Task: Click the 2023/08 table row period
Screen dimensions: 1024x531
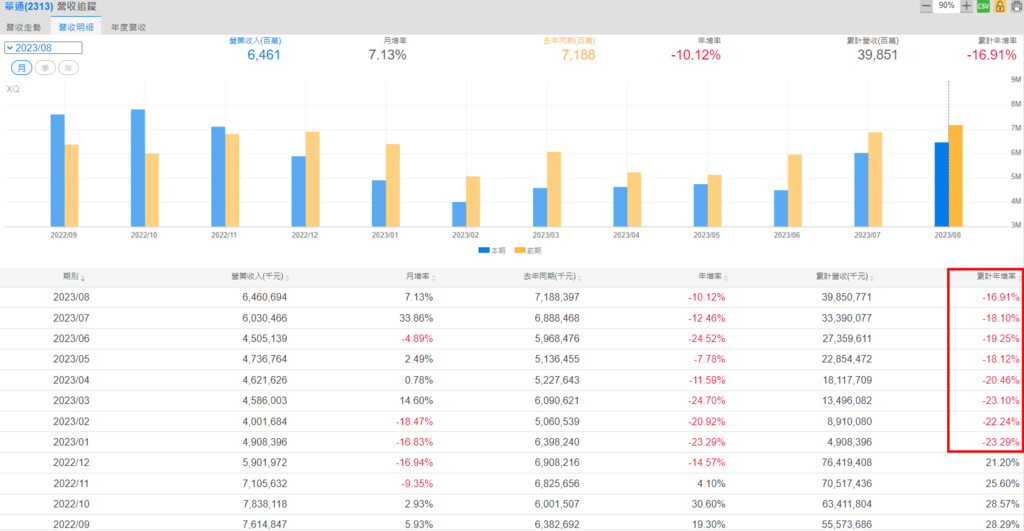Action: (71, 297)
